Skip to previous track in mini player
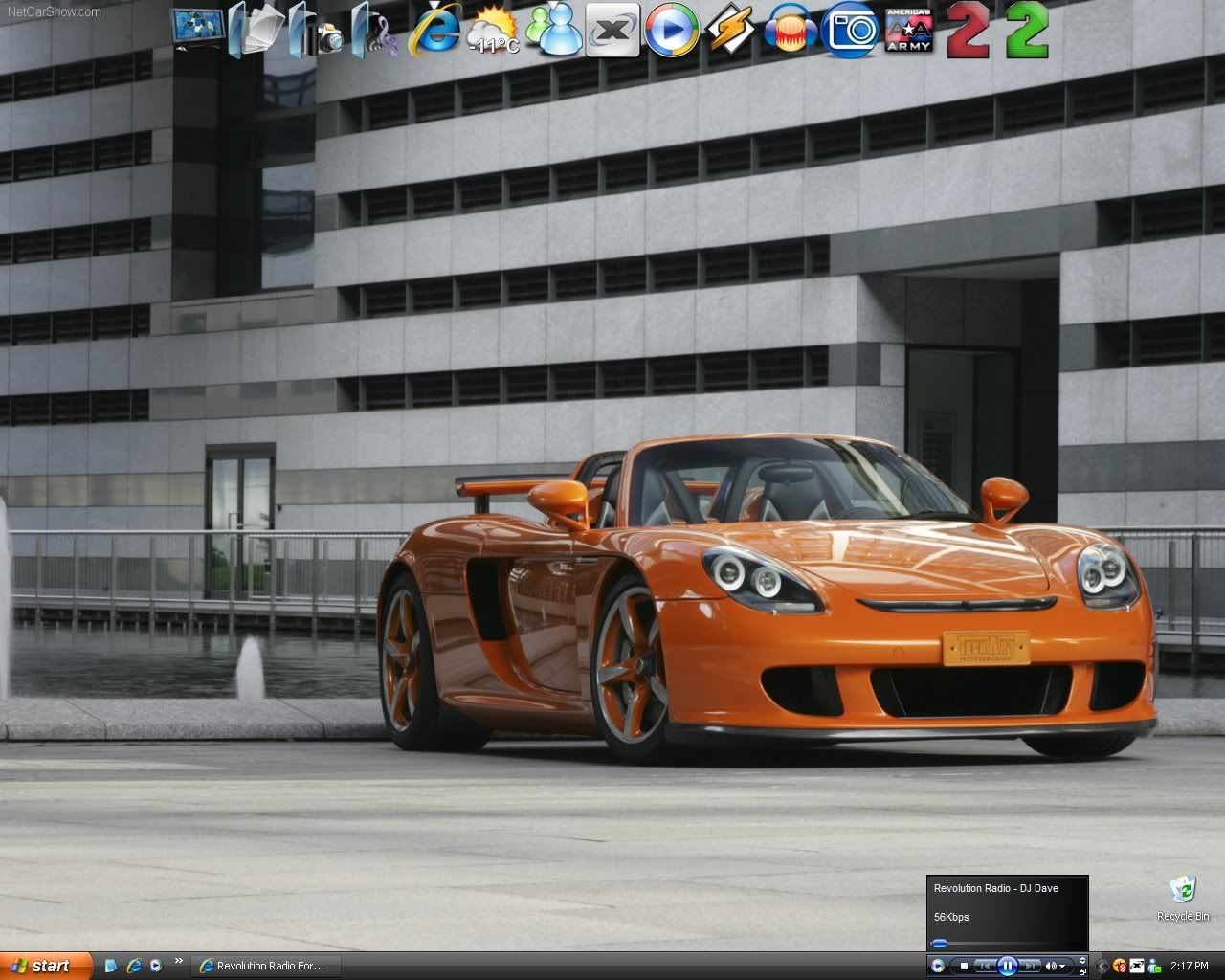 985,966
